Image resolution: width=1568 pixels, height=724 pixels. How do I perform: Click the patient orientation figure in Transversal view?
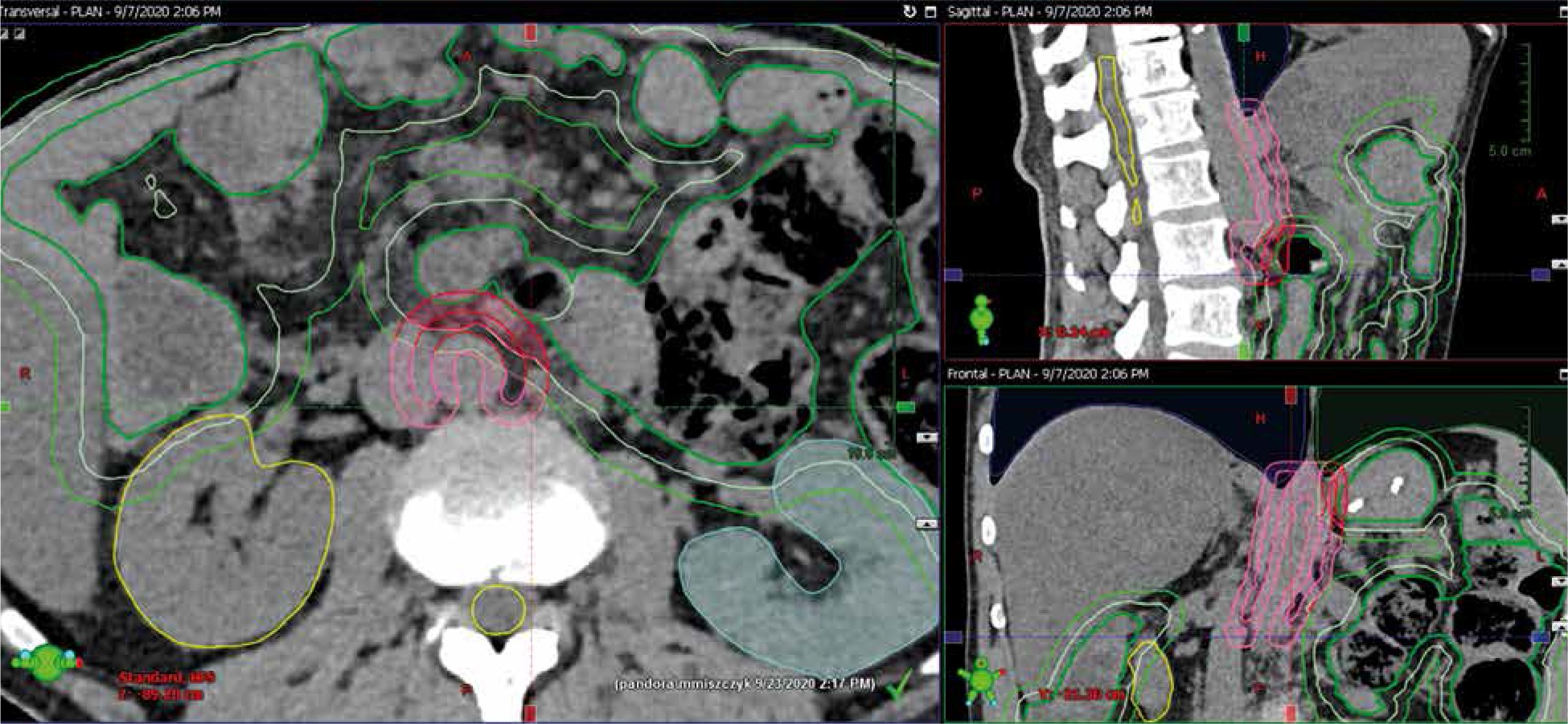pos(47,664)
